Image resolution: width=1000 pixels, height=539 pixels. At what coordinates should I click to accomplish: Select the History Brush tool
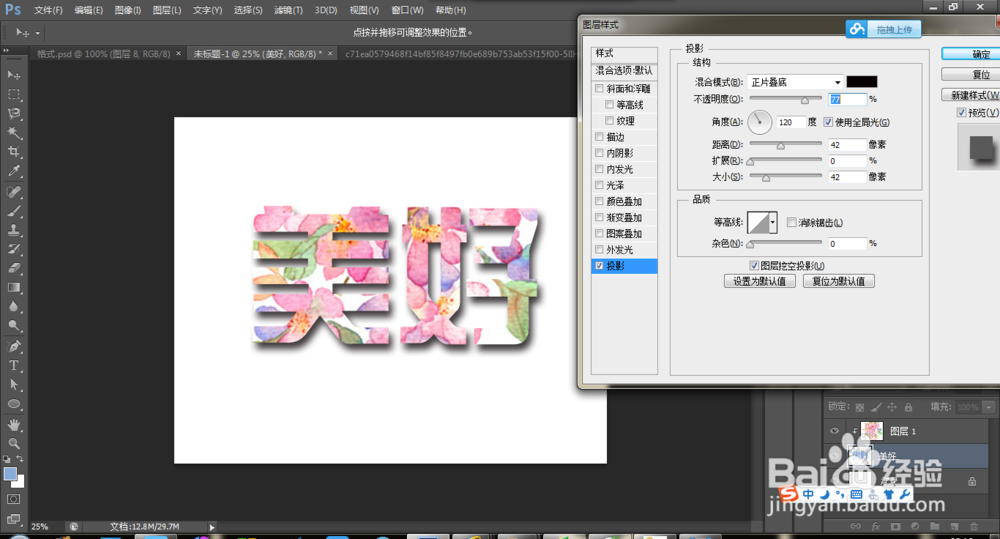point(13,249)
